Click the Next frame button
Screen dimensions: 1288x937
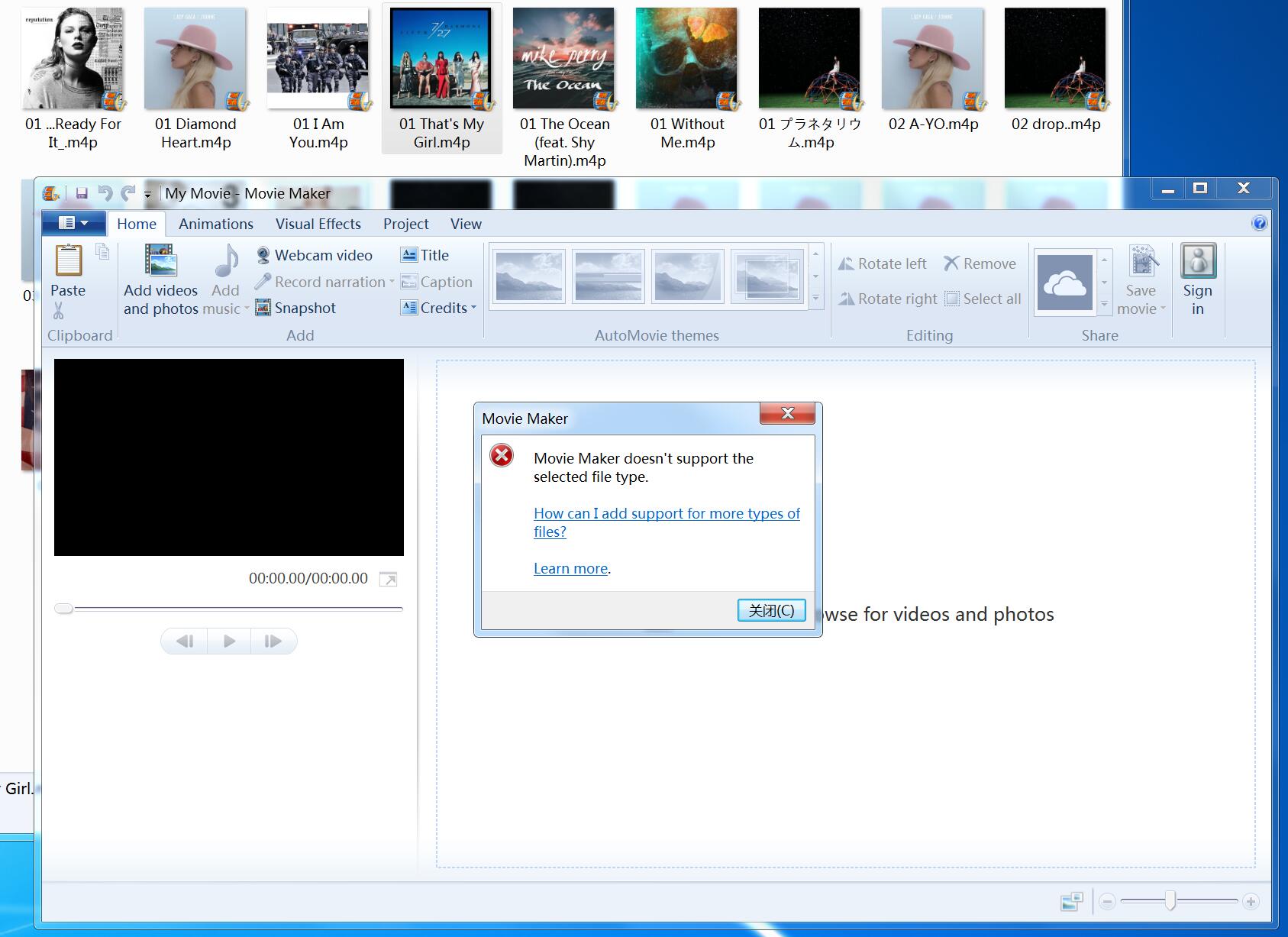point(273,641)
